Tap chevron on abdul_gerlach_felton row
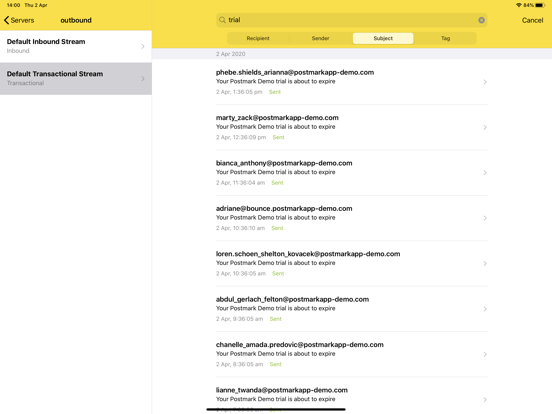Viewport: 552px width, 414px height. [485, 309]
